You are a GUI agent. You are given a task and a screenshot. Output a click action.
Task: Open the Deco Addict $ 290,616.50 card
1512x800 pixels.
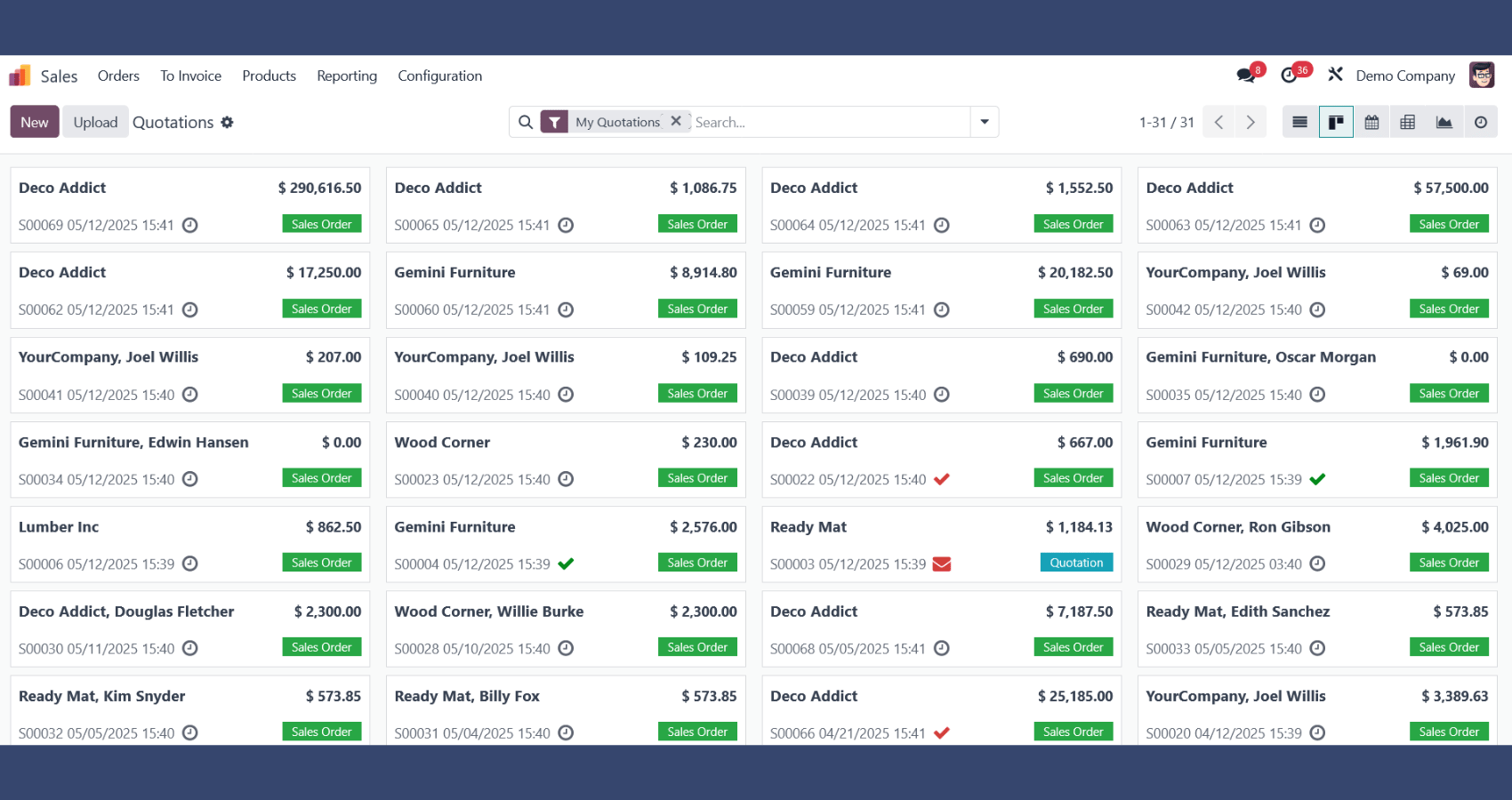pos(190,205)
